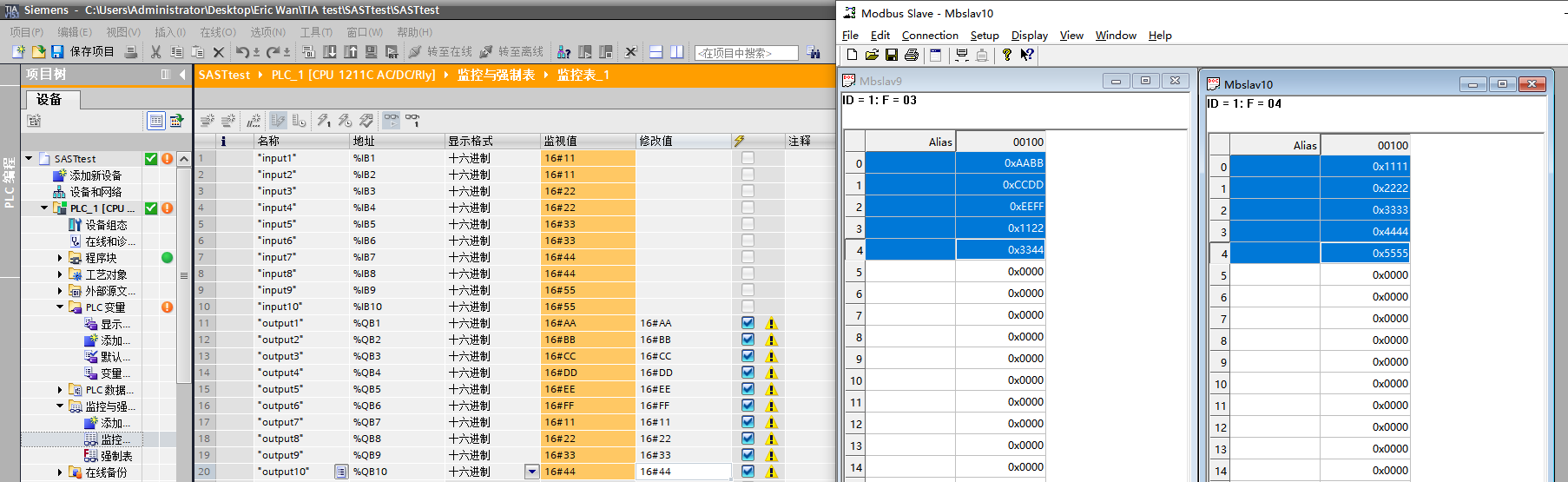
Task: Click split editor vertically icon
Action: tap(677, 52)
